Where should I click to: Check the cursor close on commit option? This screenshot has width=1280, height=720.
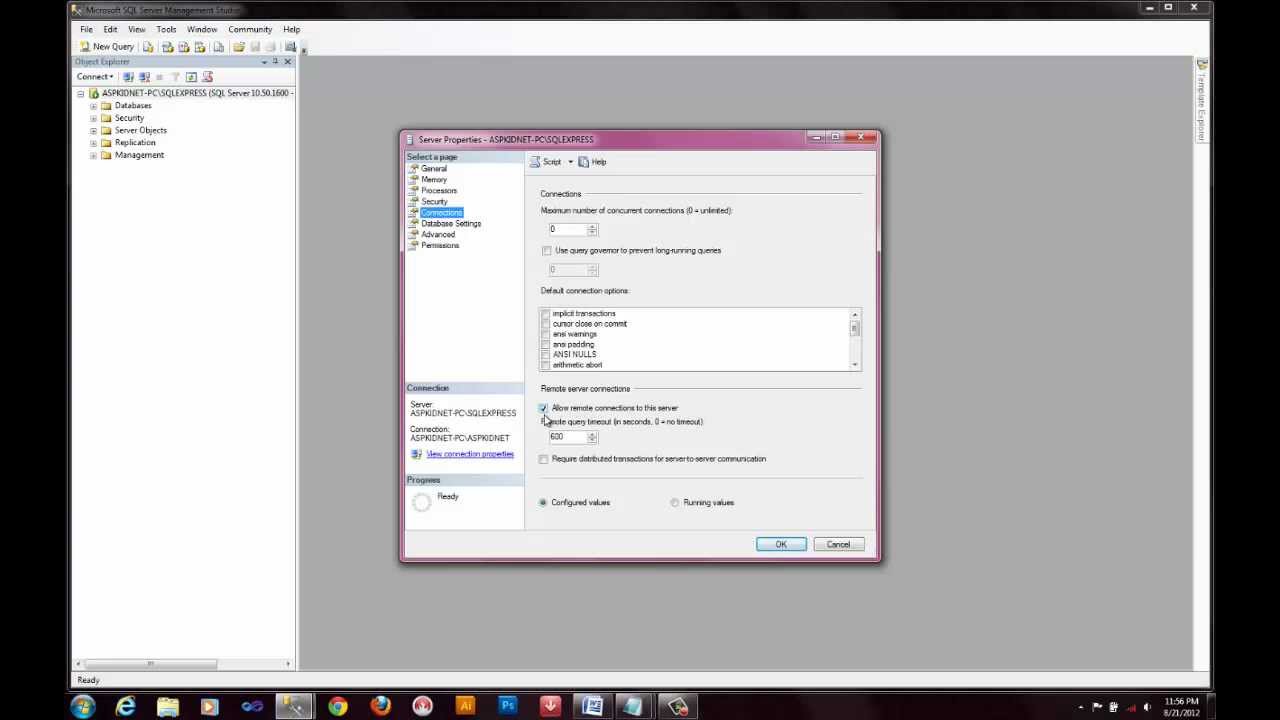click(x=546, y=324)
